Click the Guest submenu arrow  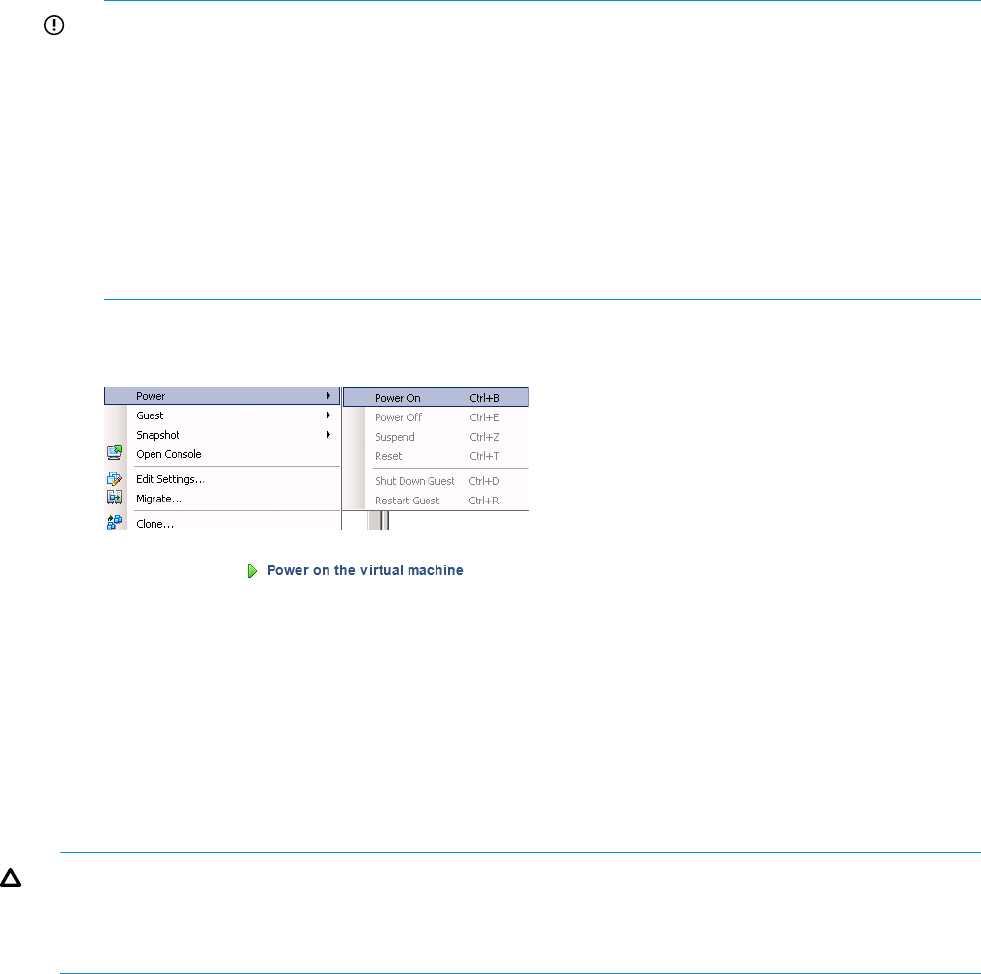328,415
